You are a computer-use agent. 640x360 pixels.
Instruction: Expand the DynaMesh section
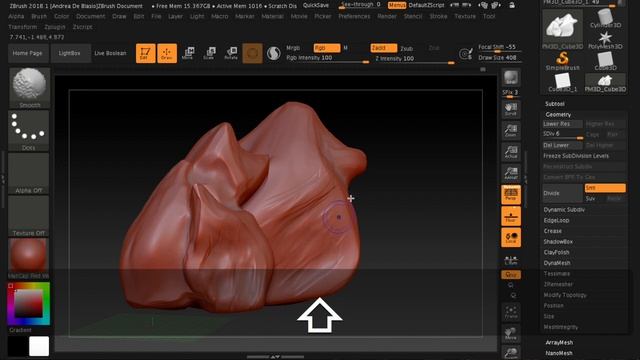557,263
